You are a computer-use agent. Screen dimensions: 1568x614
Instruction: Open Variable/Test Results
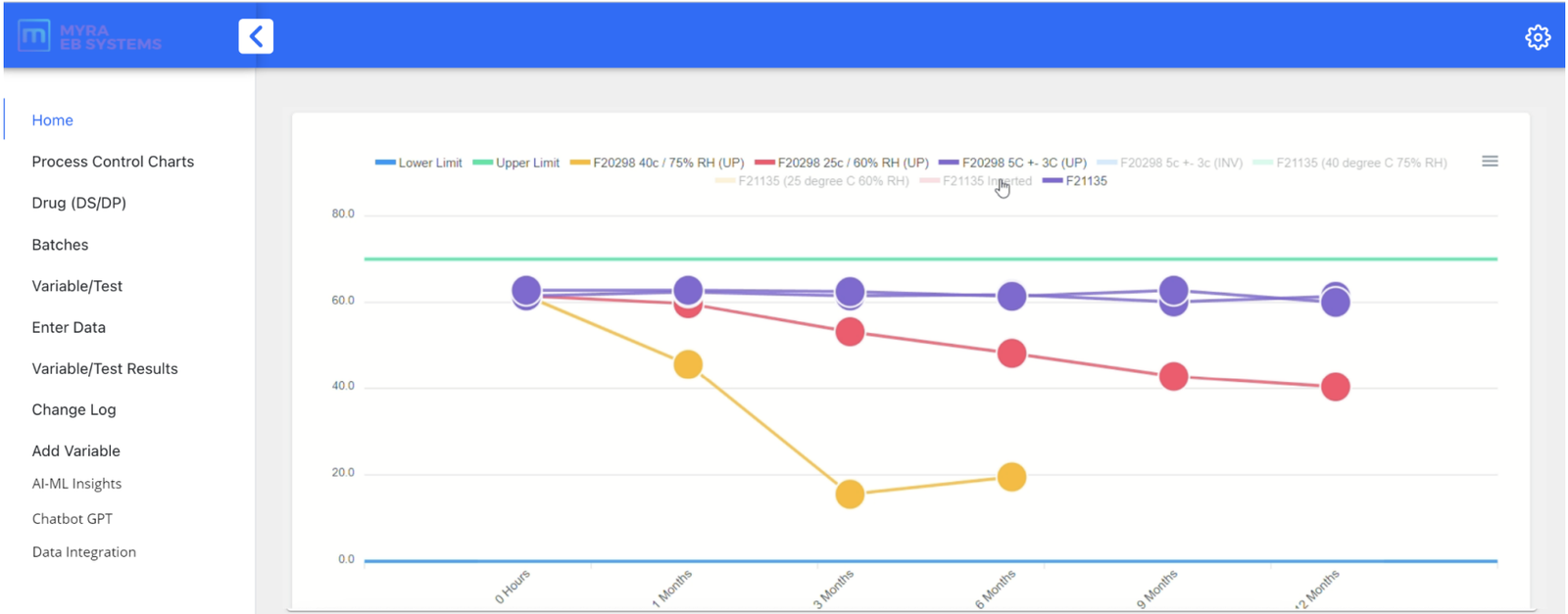tap(105, 368)
